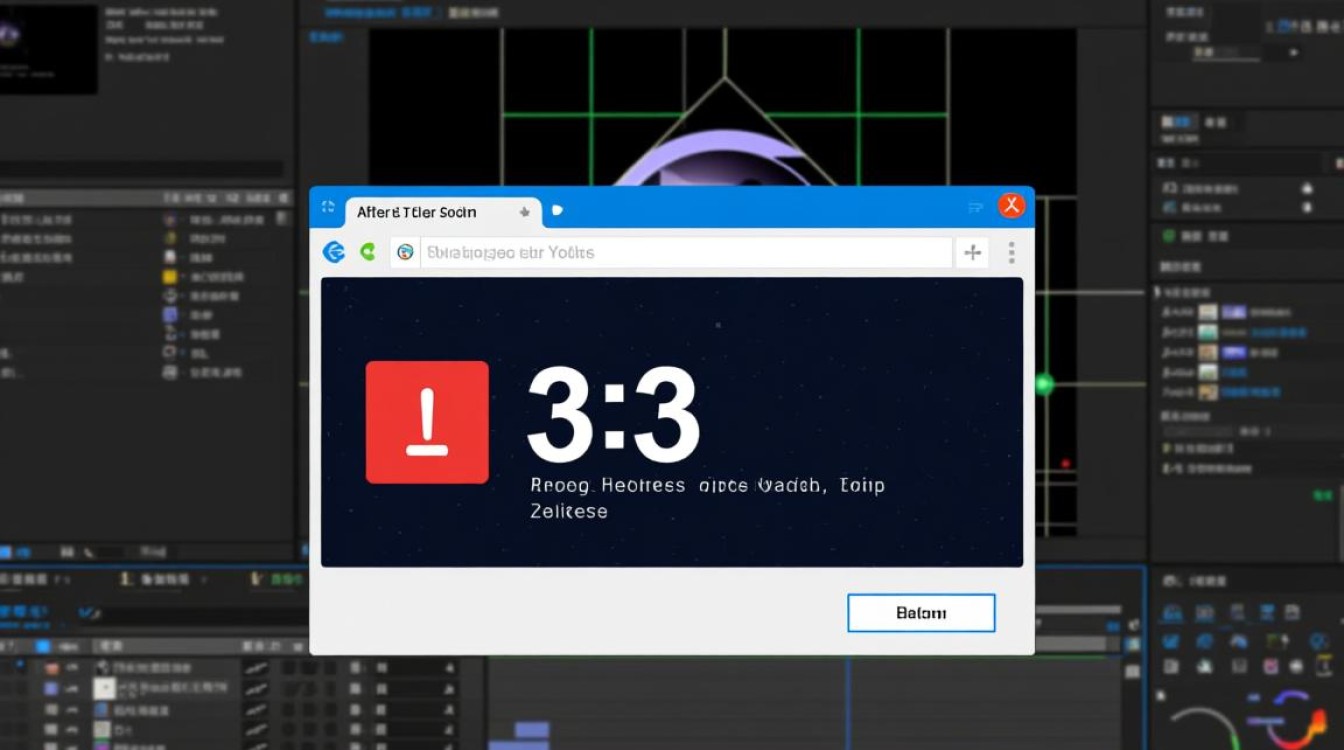Screen dimensions: 1344x750
Task: Click the red exclamation warning icon
Action: [427, 422]
